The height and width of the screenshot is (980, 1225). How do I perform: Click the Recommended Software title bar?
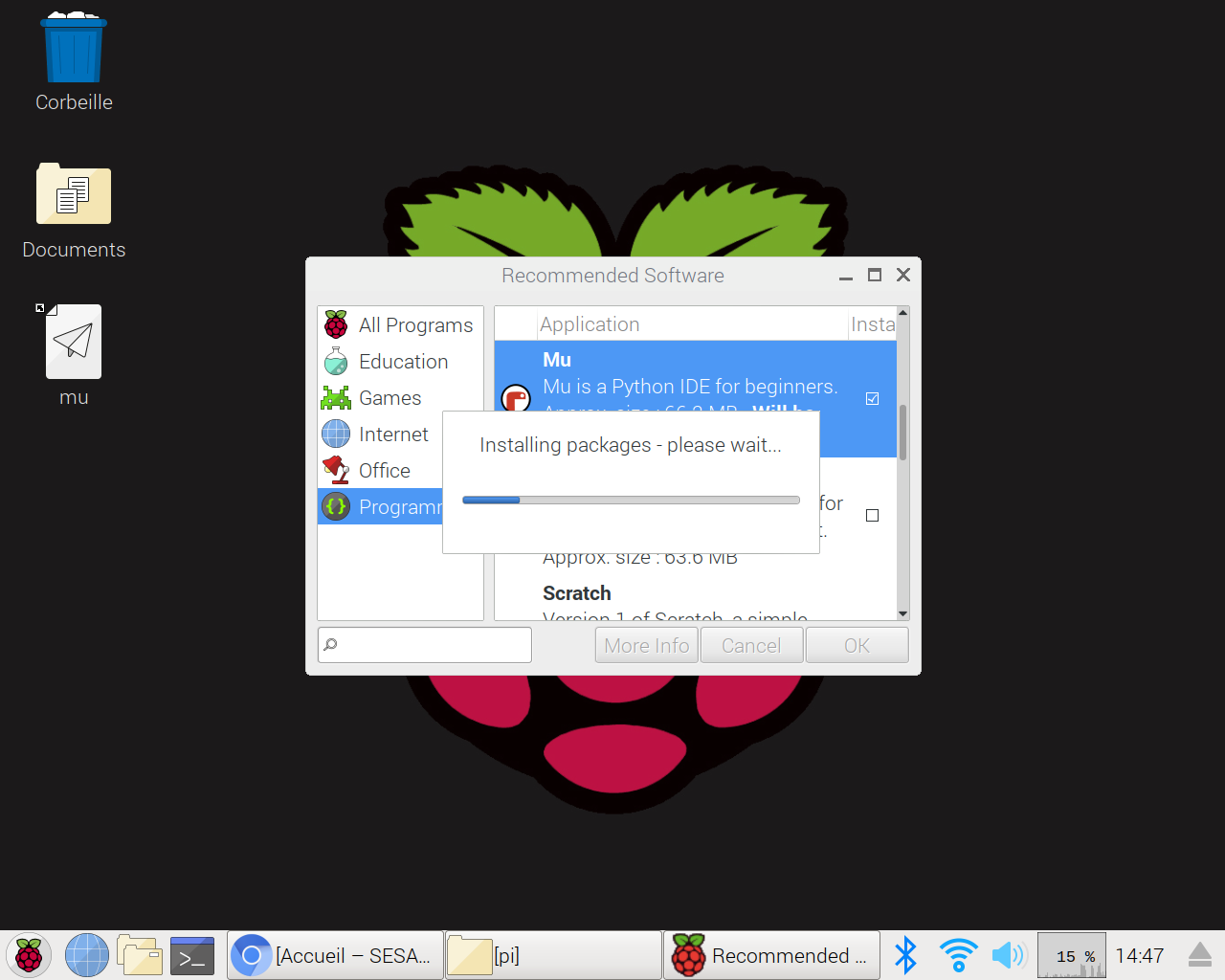(x=612, y=276)
